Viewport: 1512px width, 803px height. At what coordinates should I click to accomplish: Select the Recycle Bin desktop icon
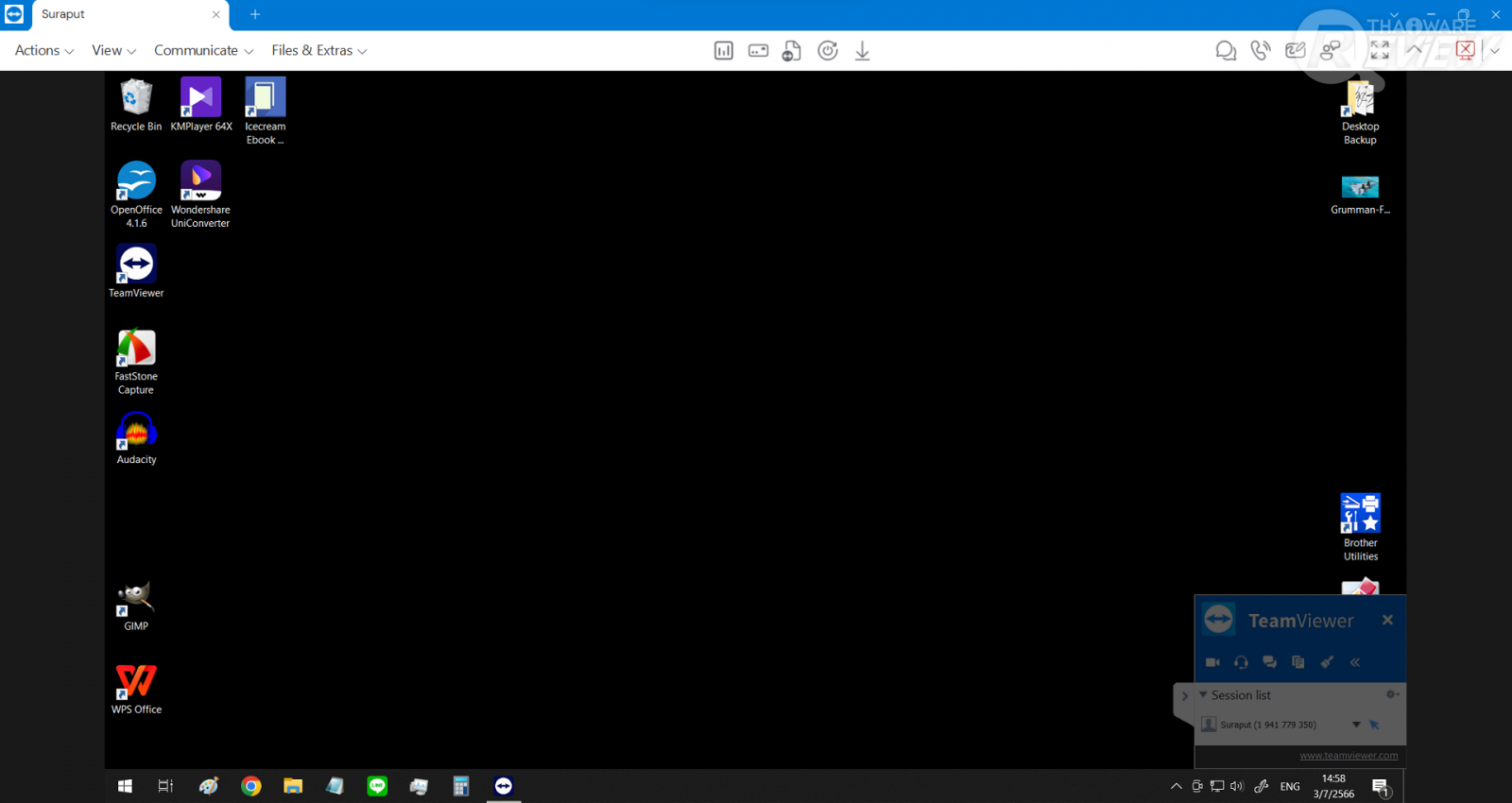[136, 105]
